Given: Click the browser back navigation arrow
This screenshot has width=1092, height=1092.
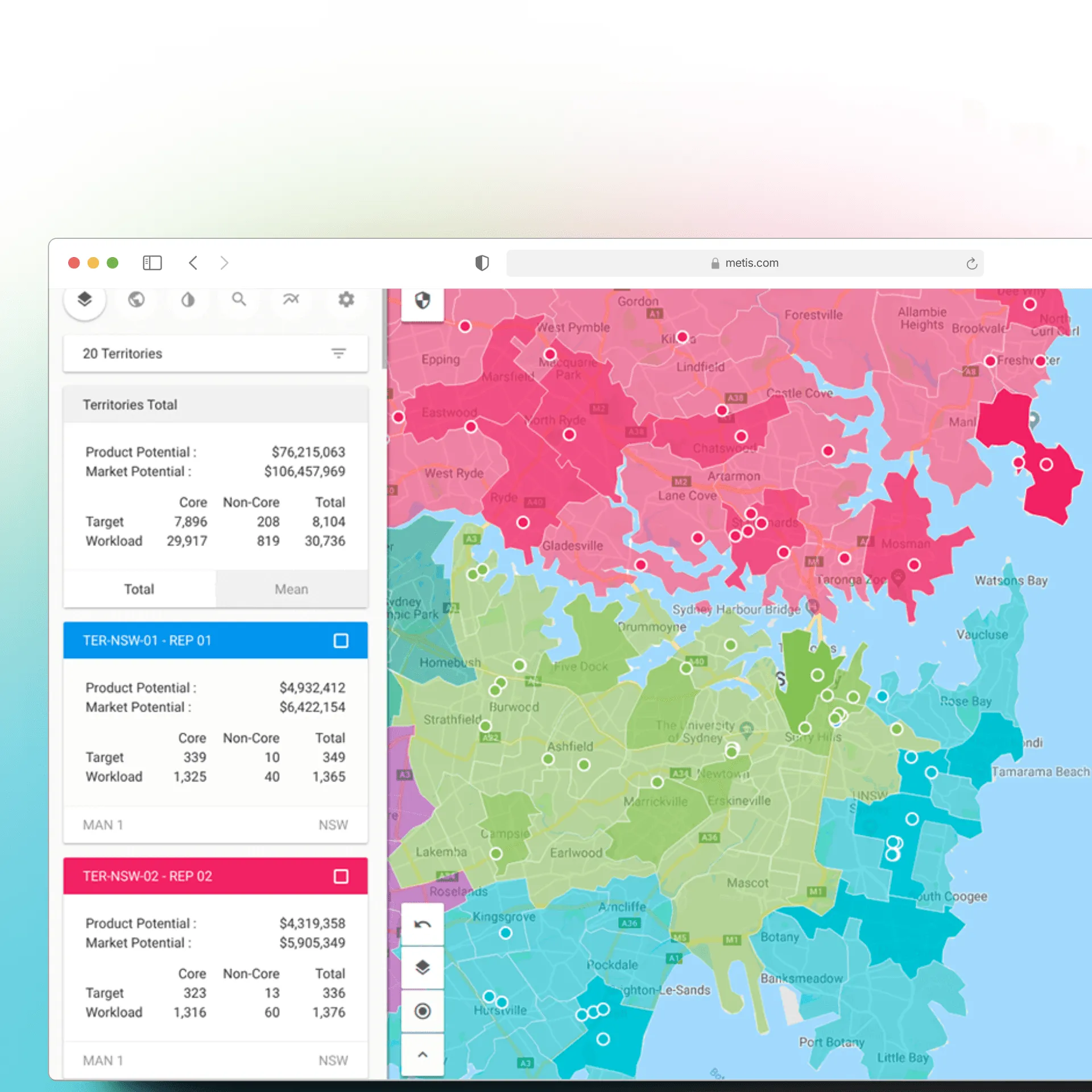Looking at the screenshot, I should click(193, 263).
